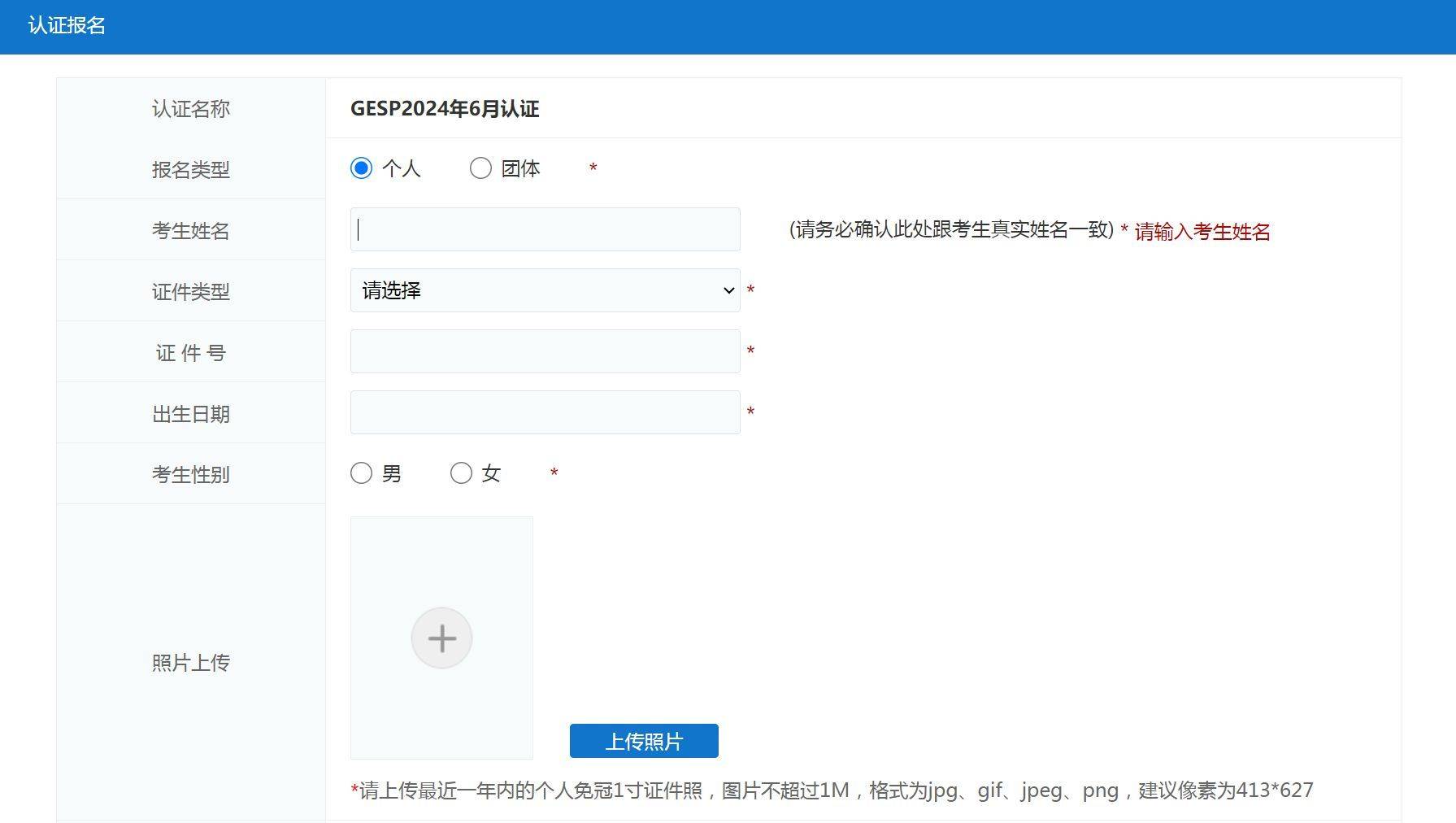1456x823 pixels.
Task: Select 女 as candidate gender
Action: [x=461, y=473]
